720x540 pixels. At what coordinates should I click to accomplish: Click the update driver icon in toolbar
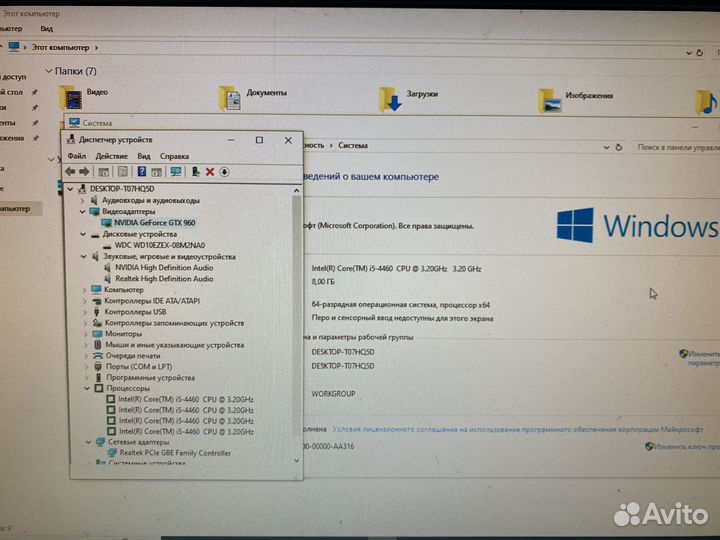coord(196,172)
